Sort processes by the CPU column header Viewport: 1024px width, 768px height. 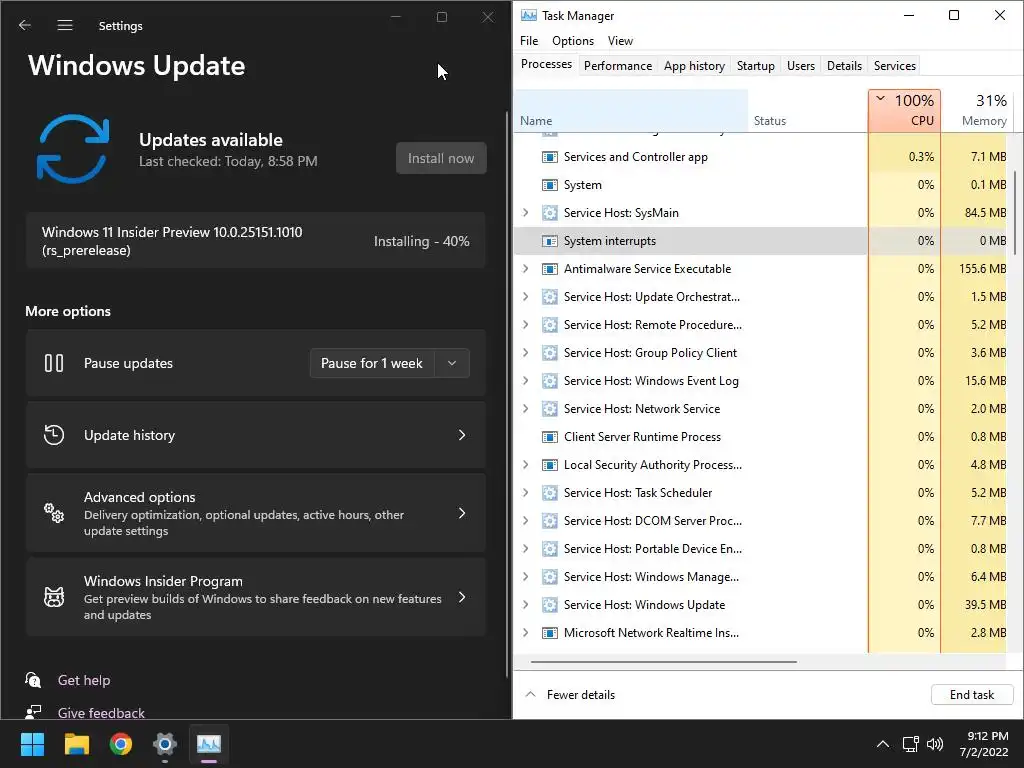(x=904, y=110)
